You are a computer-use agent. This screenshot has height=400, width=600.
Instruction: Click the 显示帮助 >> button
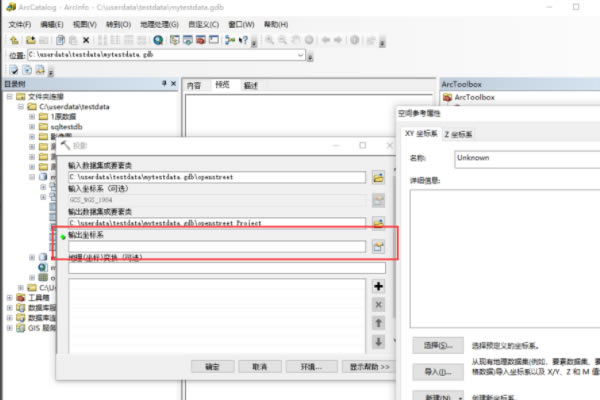369,367
